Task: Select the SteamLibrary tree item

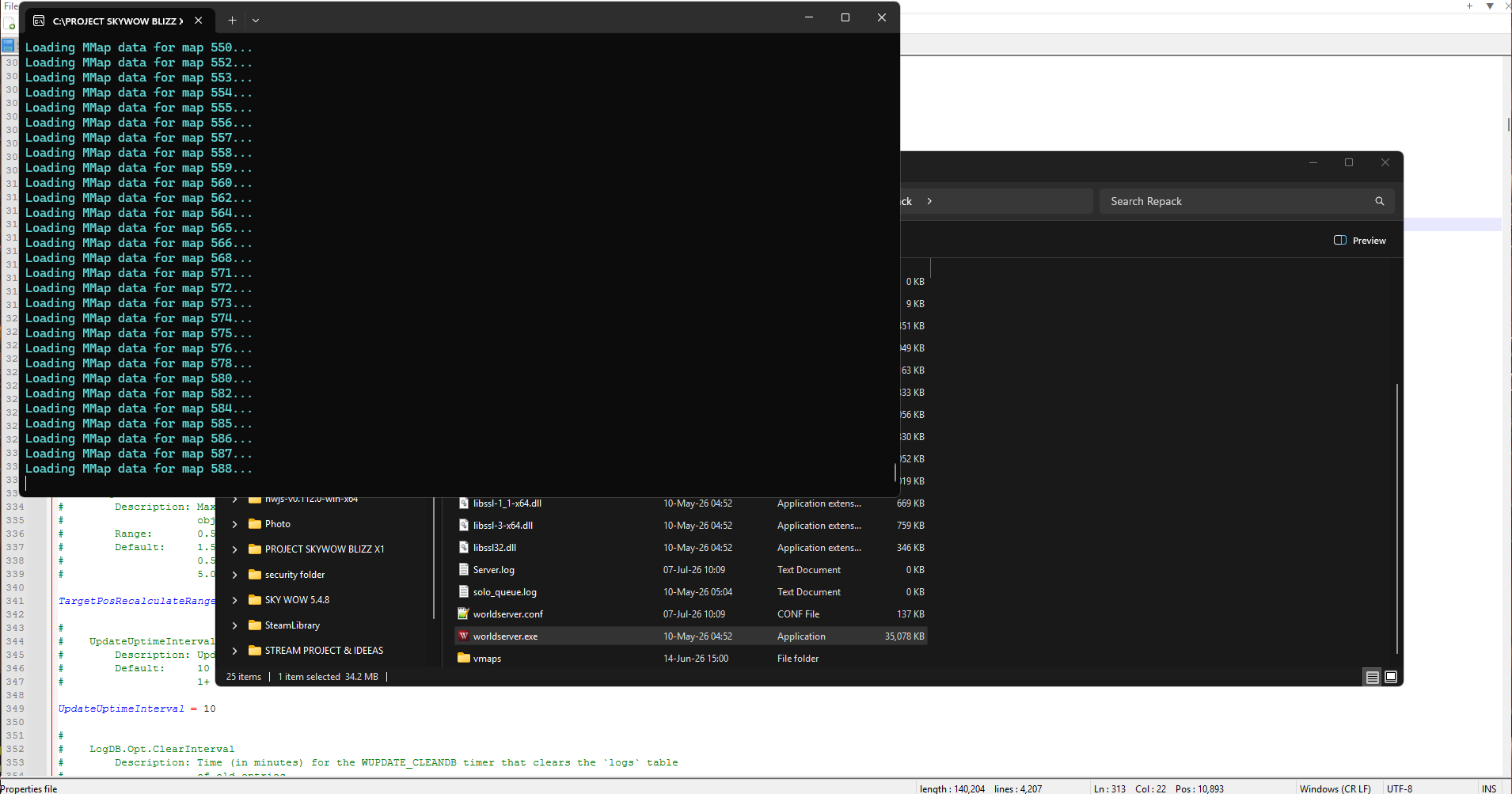Action: [x=292, y=625]
